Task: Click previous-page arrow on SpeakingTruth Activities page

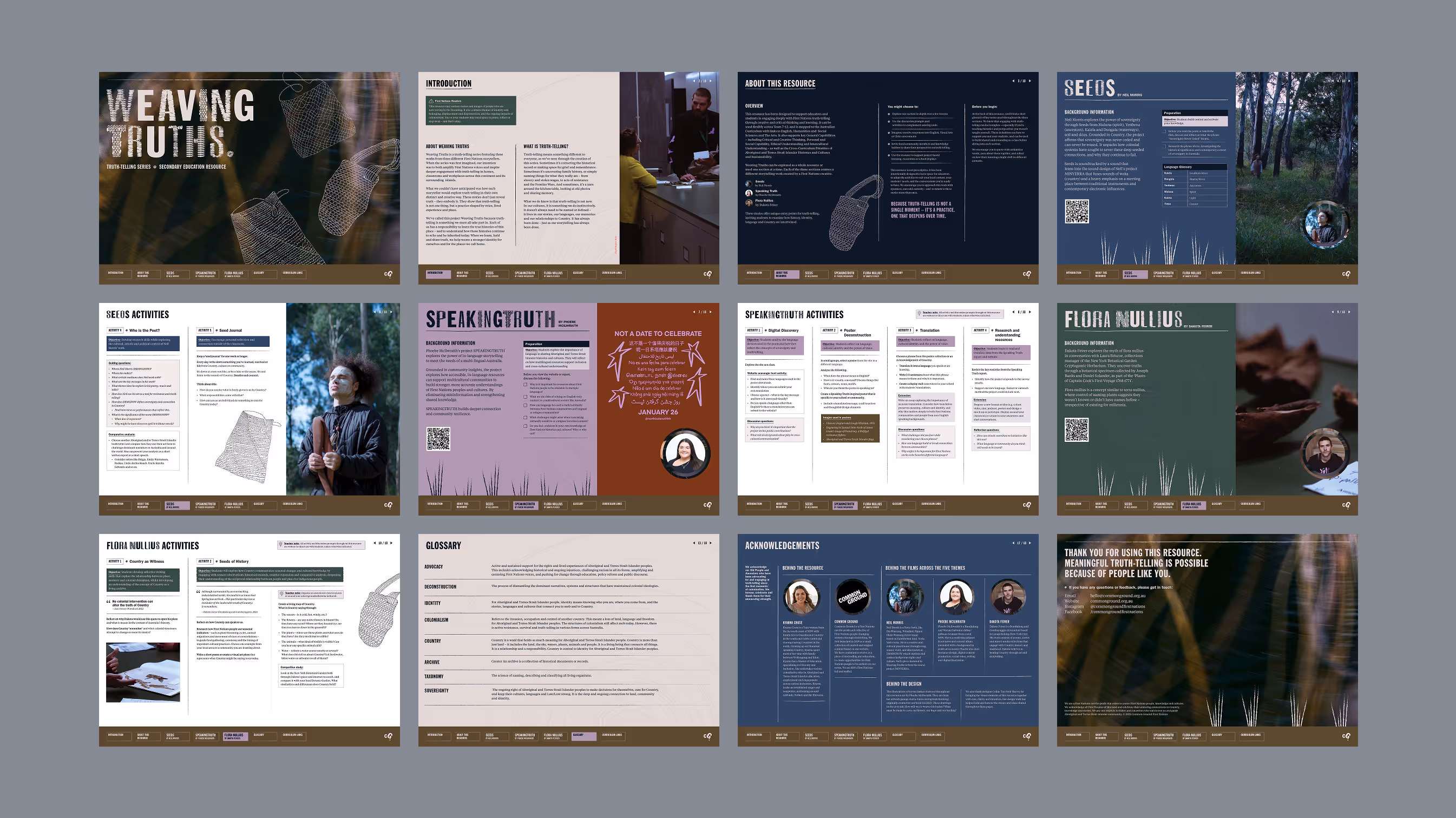Action: (1013, 312)
